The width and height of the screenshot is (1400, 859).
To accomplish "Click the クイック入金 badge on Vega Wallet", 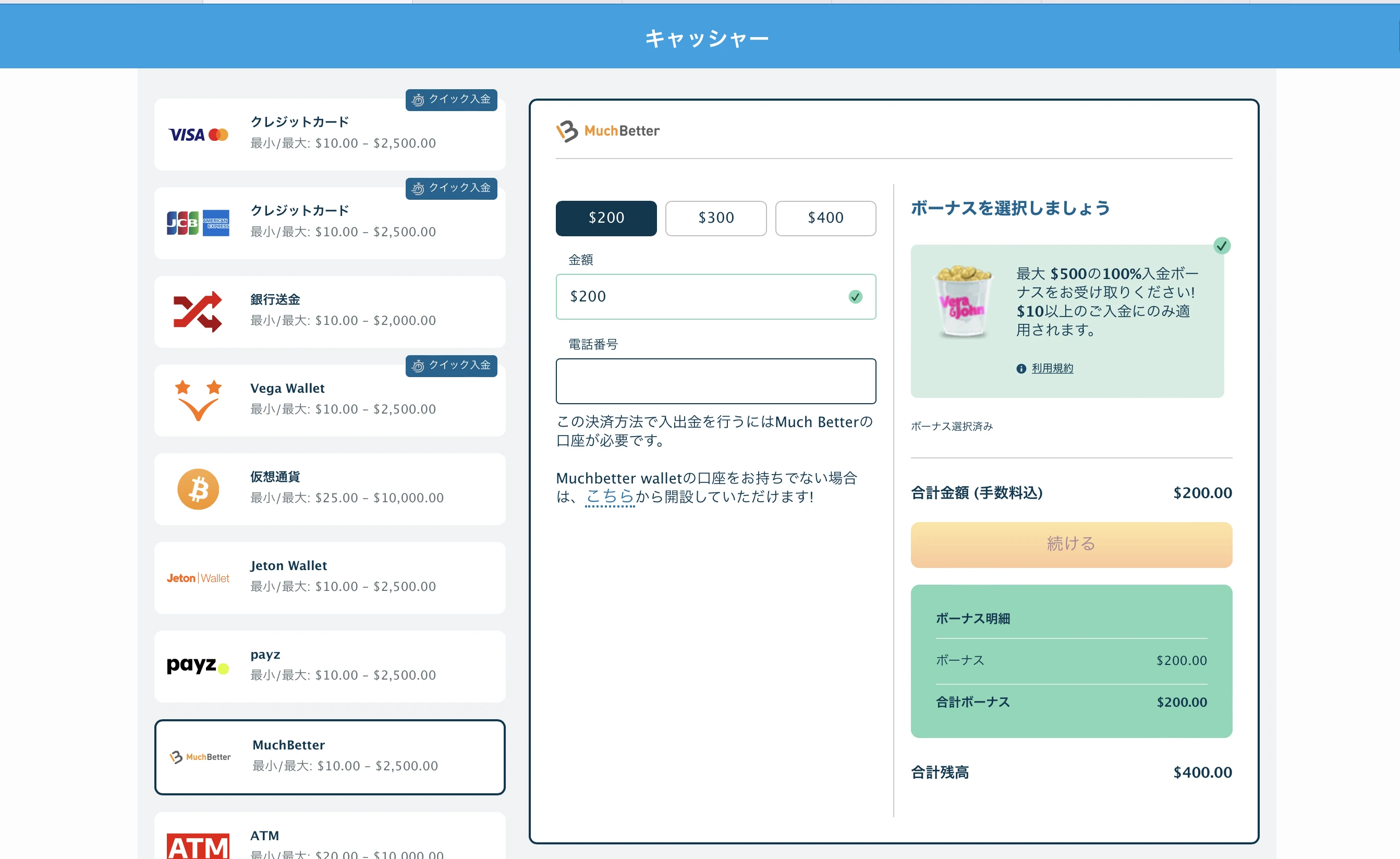I will [451, 366].
